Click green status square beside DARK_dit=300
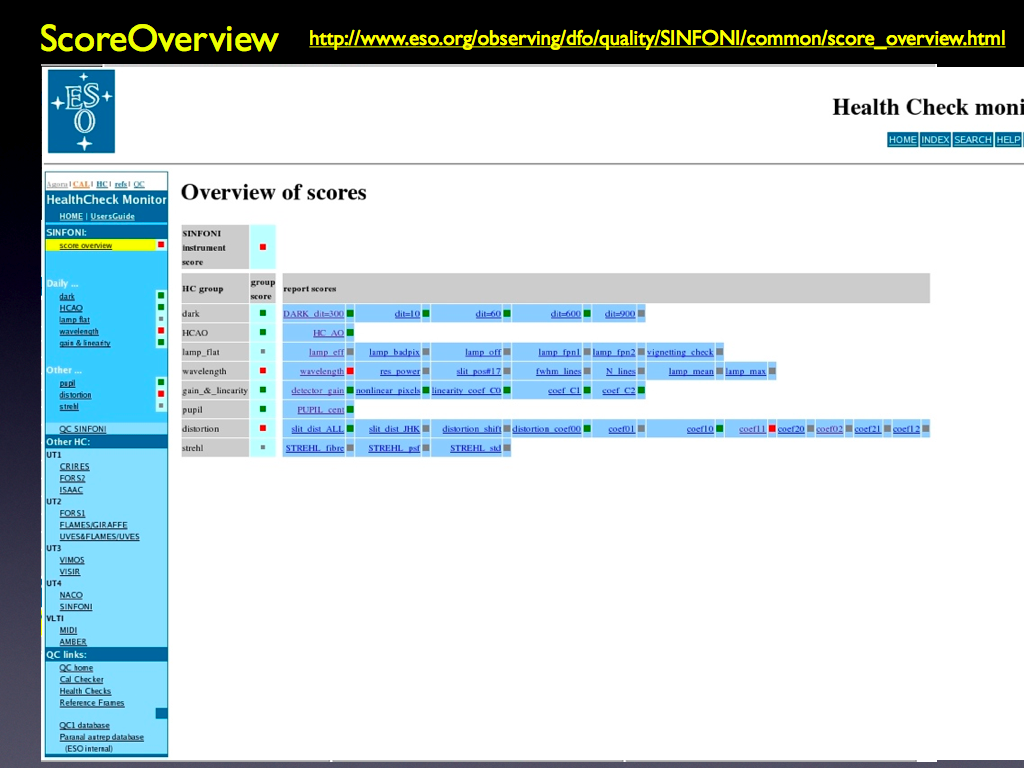This screenshot has height=768, width=1024. point(350,314)
